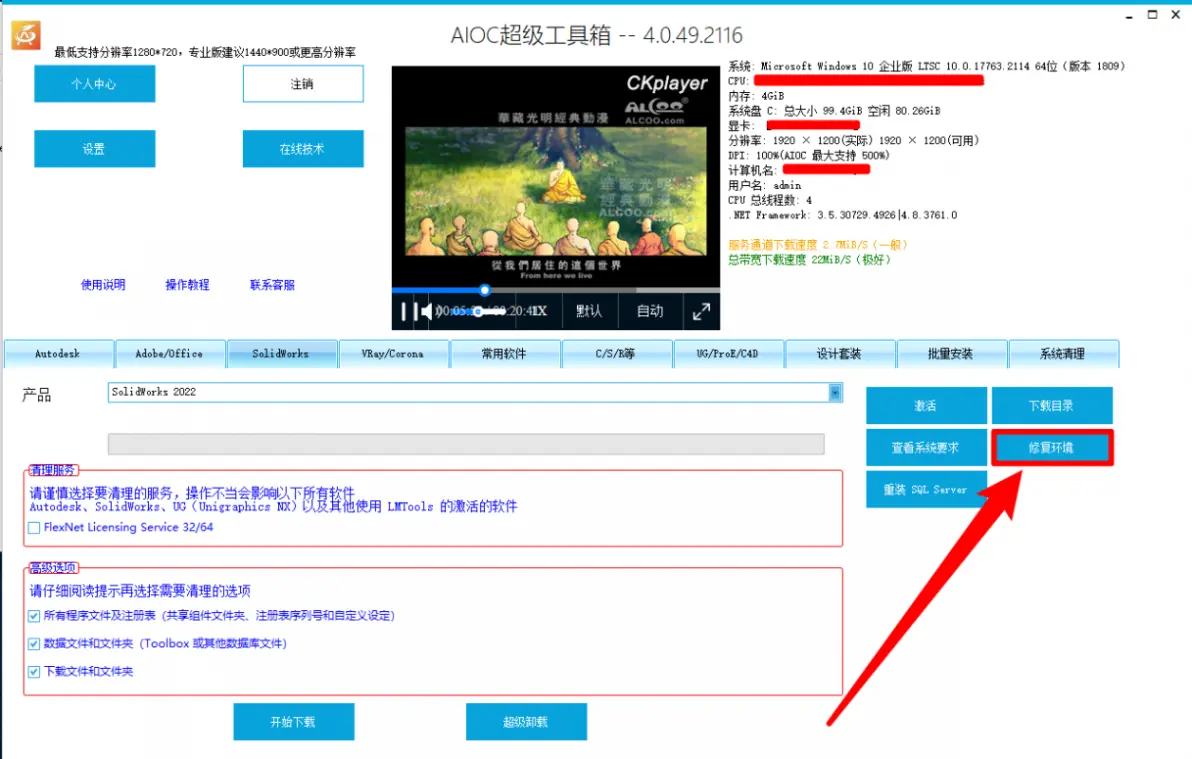
Task: Open the 使用说明 link
Action: point(103,284)
